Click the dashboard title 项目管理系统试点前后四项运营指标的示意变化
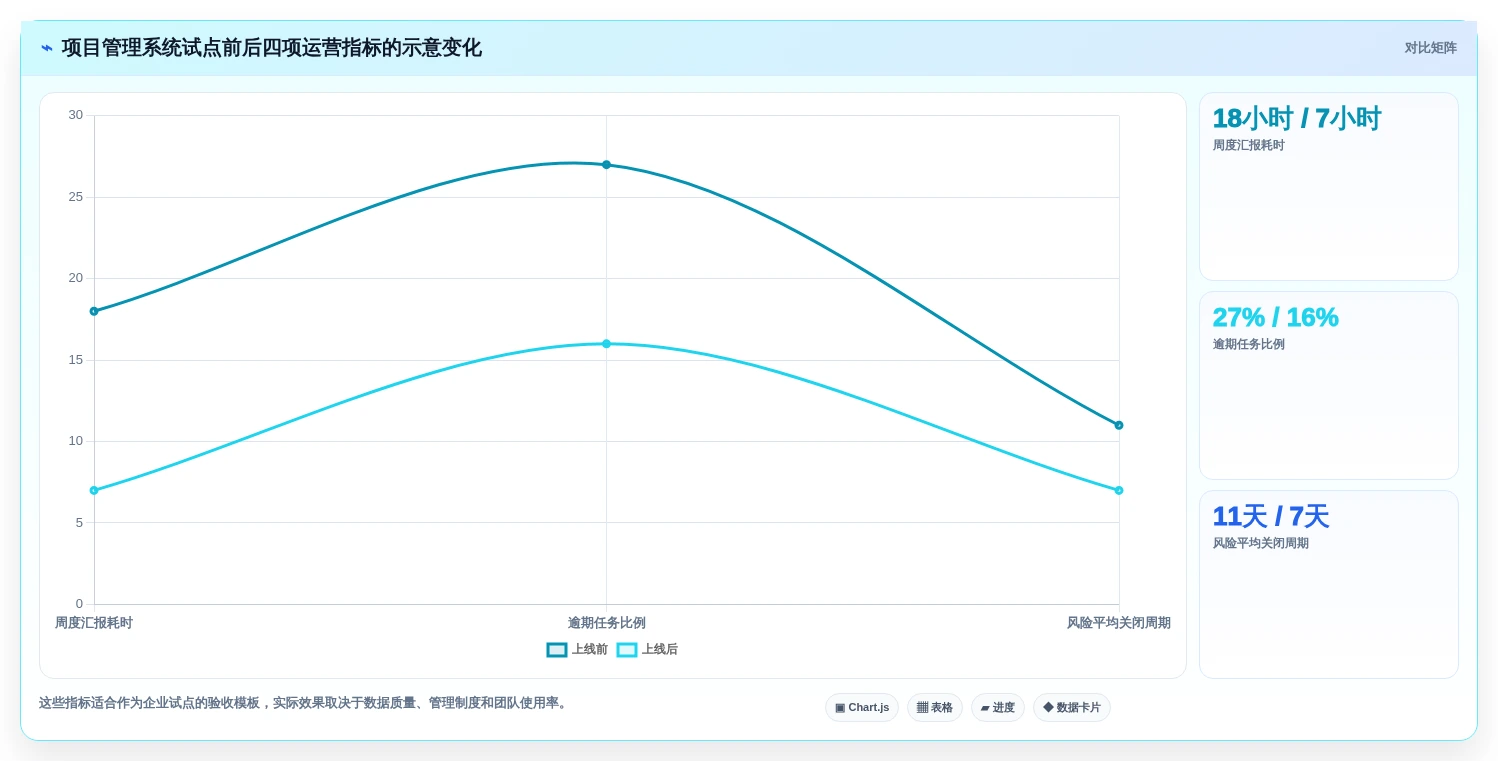Screen dimensions: 1498x761 [x=271, y=48]
